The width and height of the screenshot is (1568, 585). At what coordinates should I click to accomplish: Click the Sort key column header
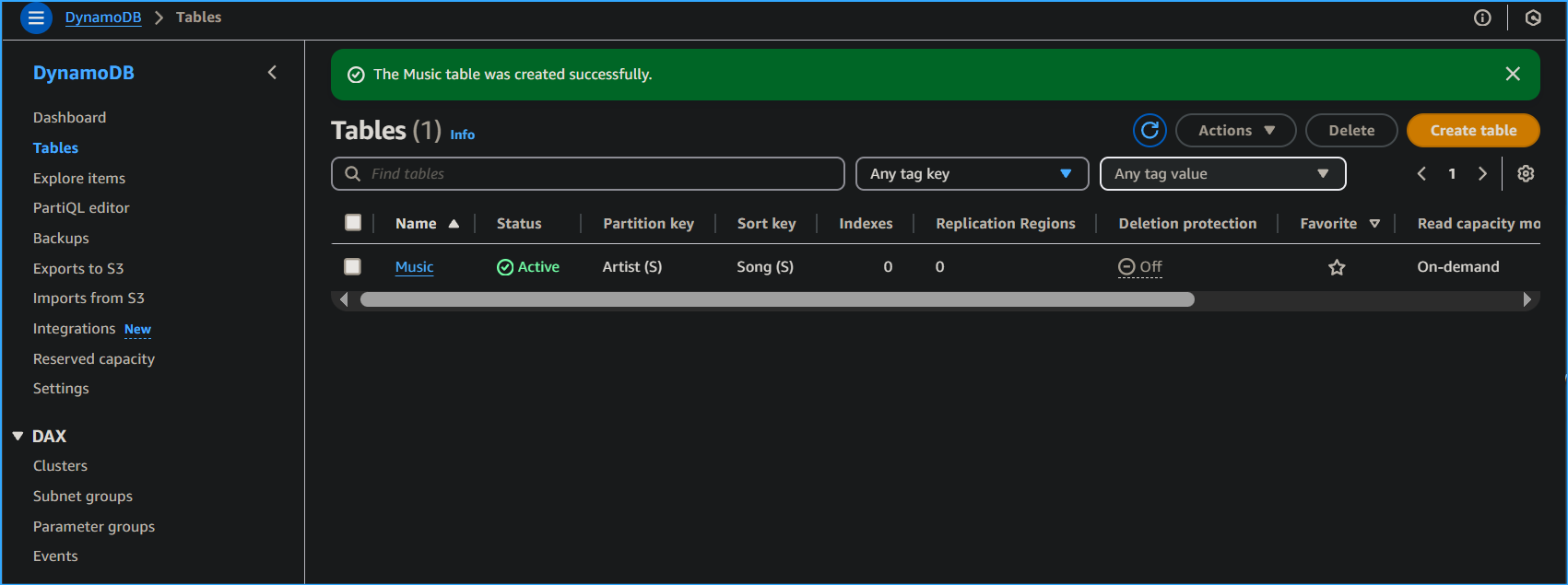click(x=766, y=224)
